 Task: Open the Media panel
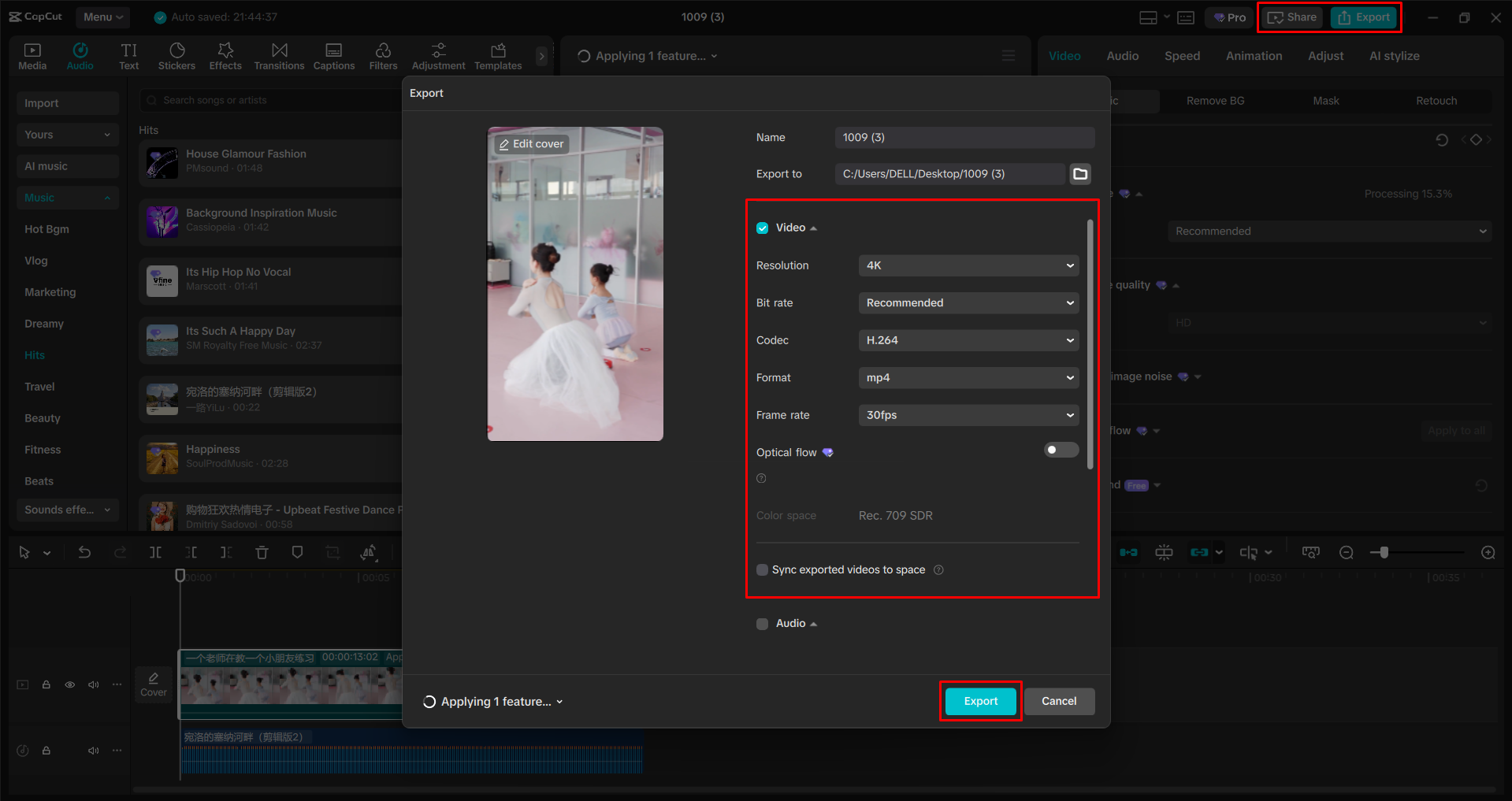[32, 55]
